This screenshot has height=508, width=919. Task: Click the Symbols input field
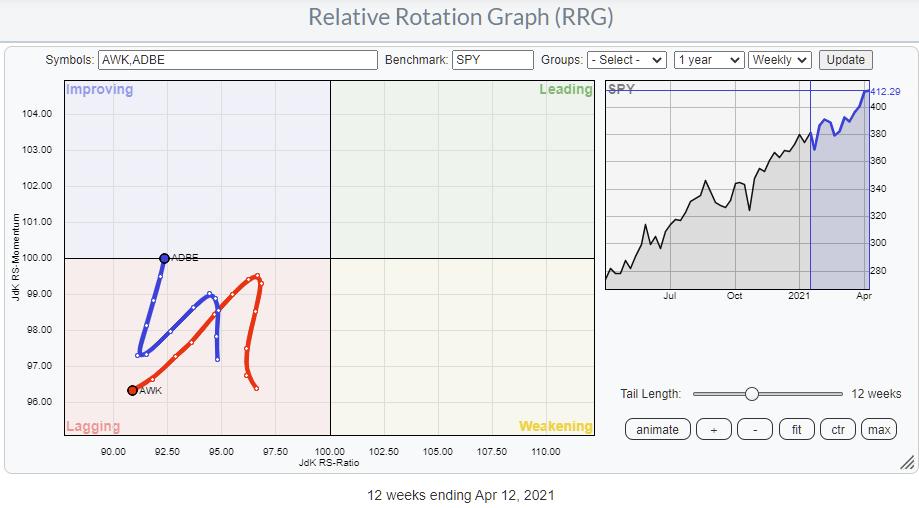tap(237, 60)
